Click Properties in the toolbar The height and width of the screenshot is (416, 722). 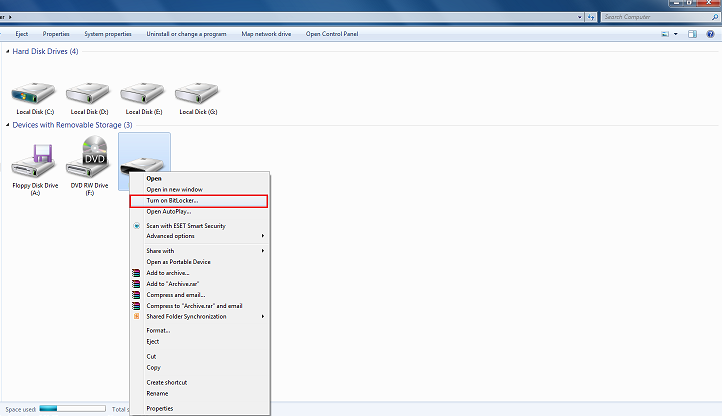point(56,34)
